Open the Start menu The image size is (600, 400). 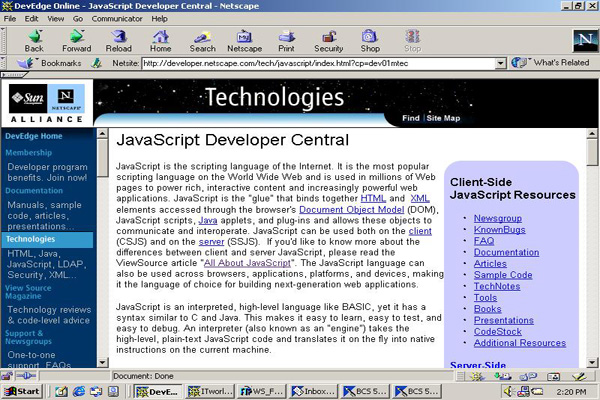coord(22,391)
